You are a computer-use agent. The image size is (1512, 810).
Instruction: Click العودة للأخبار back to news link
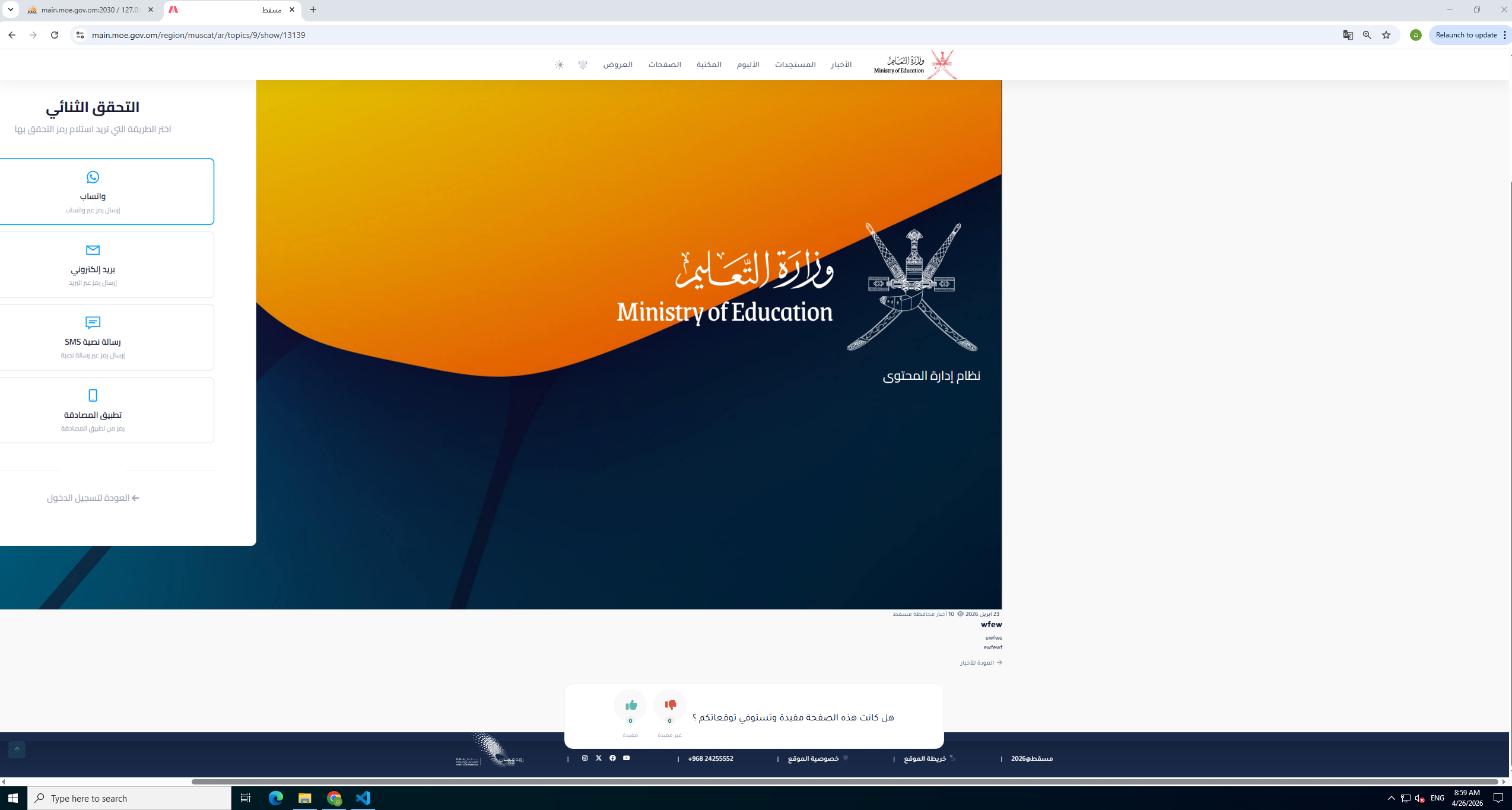click(x=981, y=662)
